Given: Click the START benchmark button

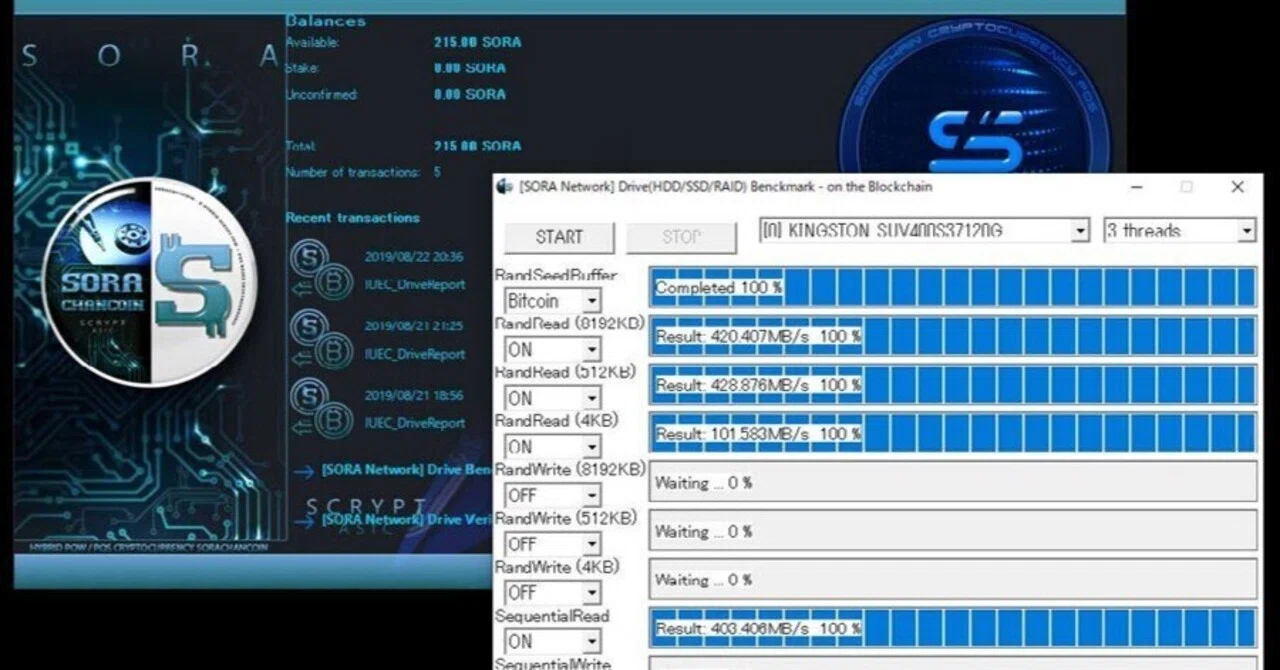Looking at the screenshot, I should point(559,237).
